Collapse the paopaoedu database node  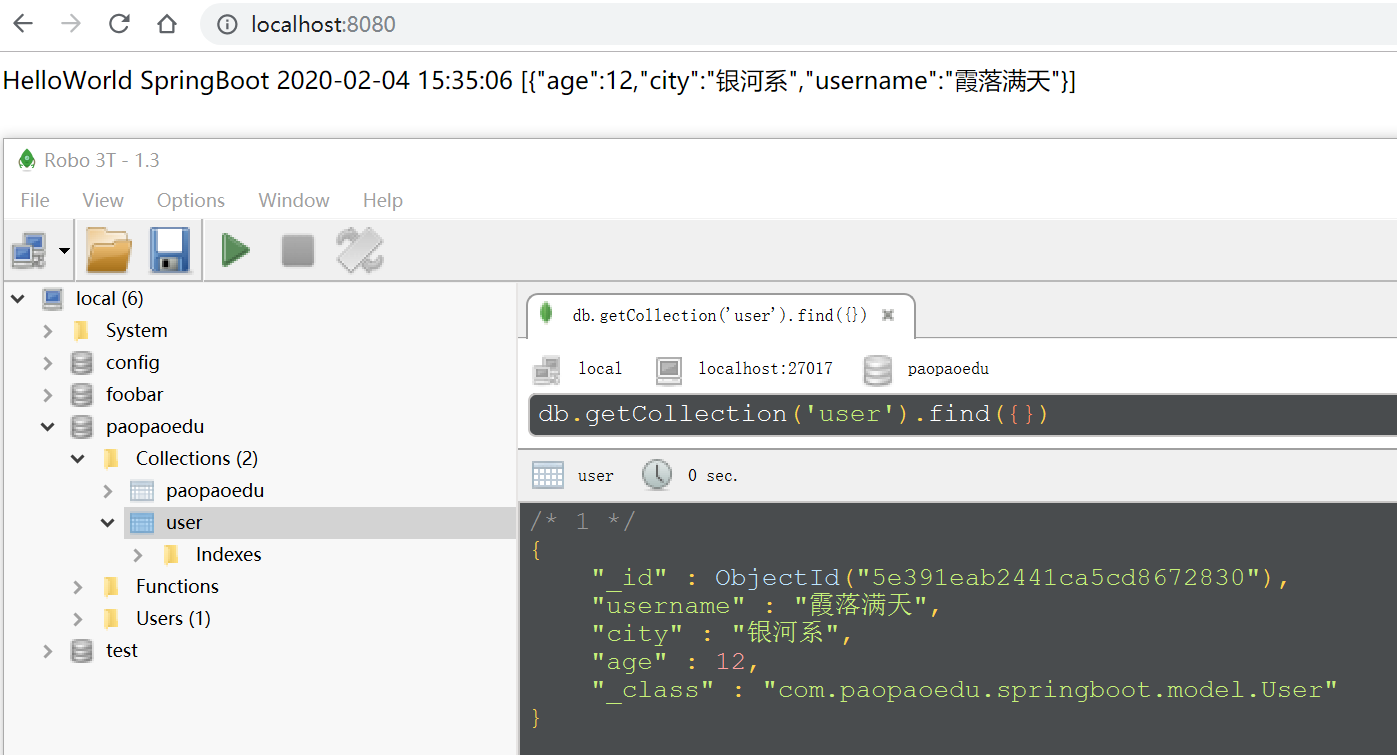47,426
